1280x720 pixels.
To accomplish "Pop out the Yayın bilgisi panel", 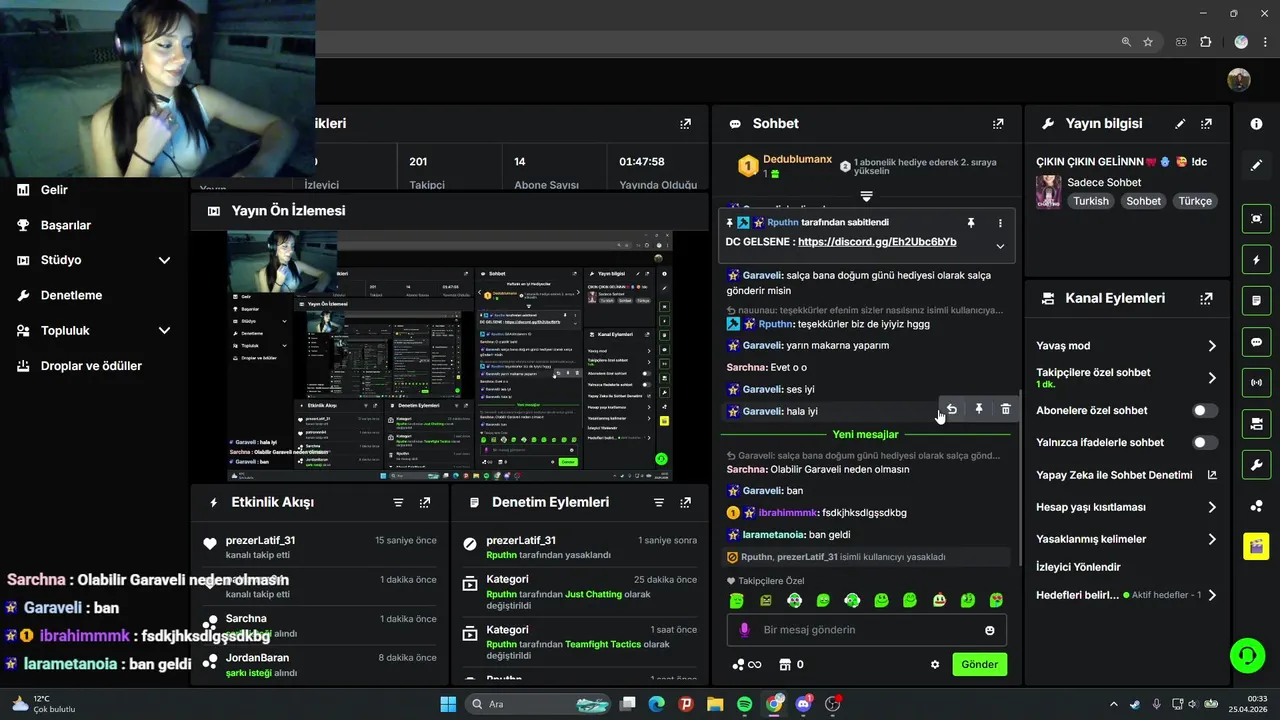I will pyautogui.click(x=1206, y=124).
